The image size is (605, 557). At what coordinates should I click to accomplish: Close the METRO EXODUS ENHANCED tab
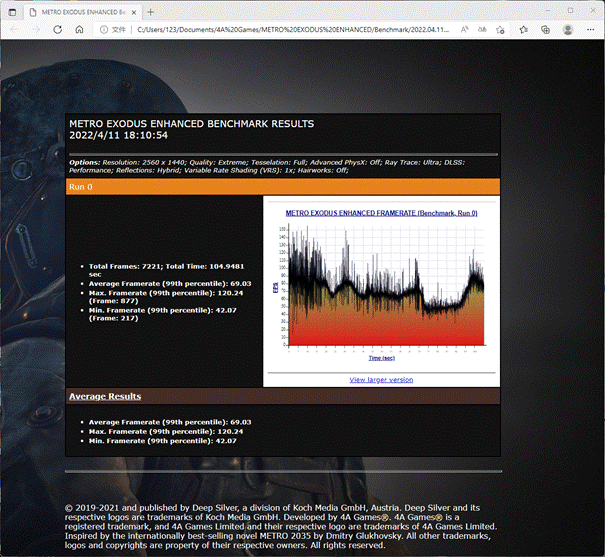[x=133, y=12]
